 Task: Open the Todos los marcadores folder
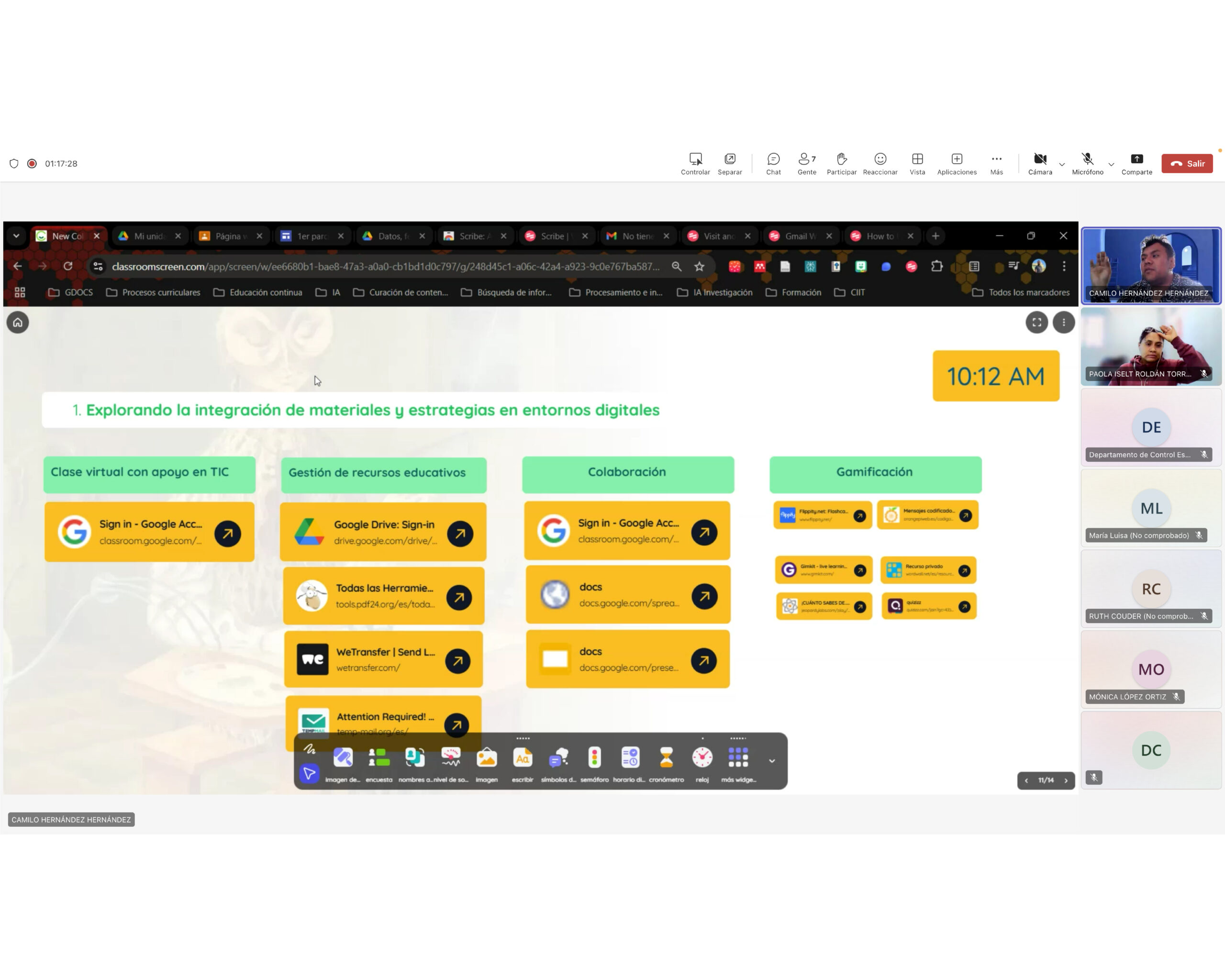click(1021, 292)
